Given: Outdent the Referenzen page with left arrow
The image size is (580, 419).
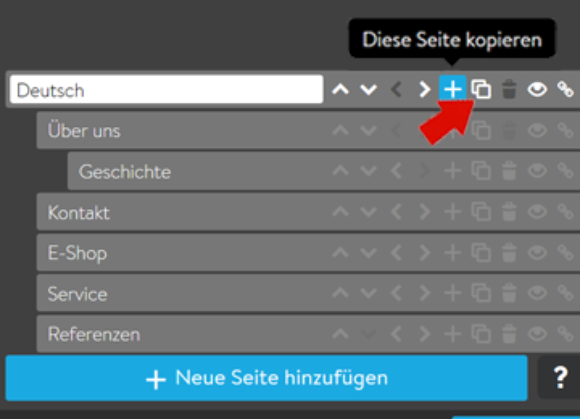Looking at the screenshot, I should point(397,334).
